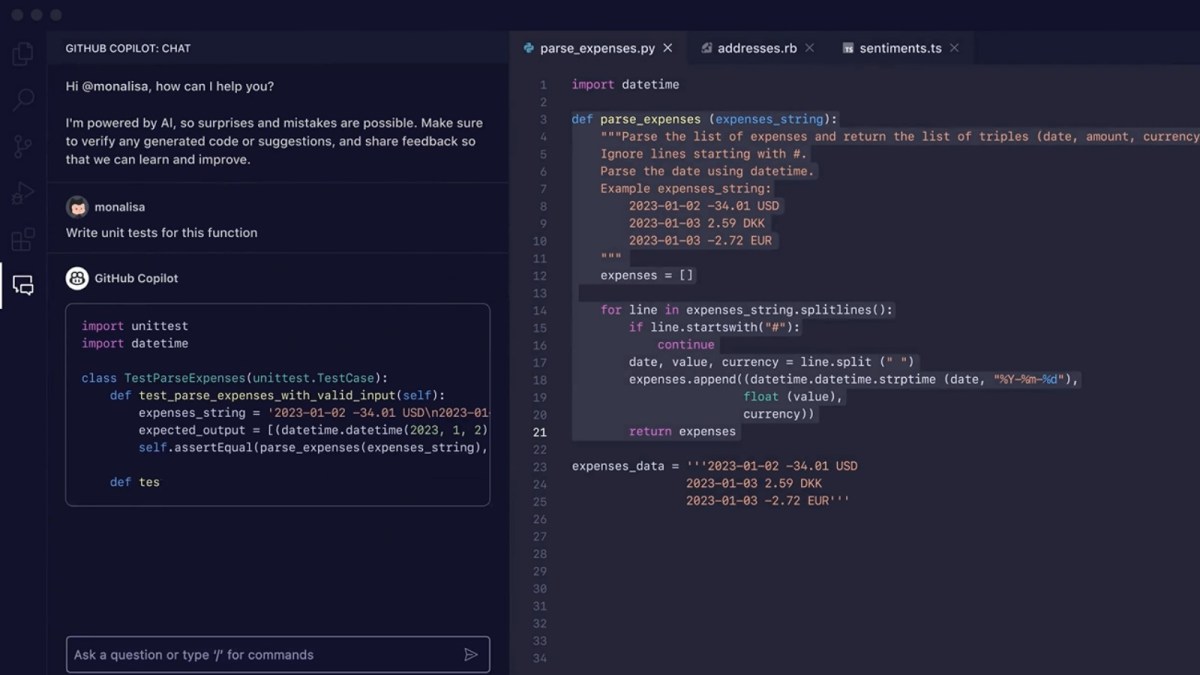
Task: Click the GitHub Copilot avatar icon
Action: point(77,278)
